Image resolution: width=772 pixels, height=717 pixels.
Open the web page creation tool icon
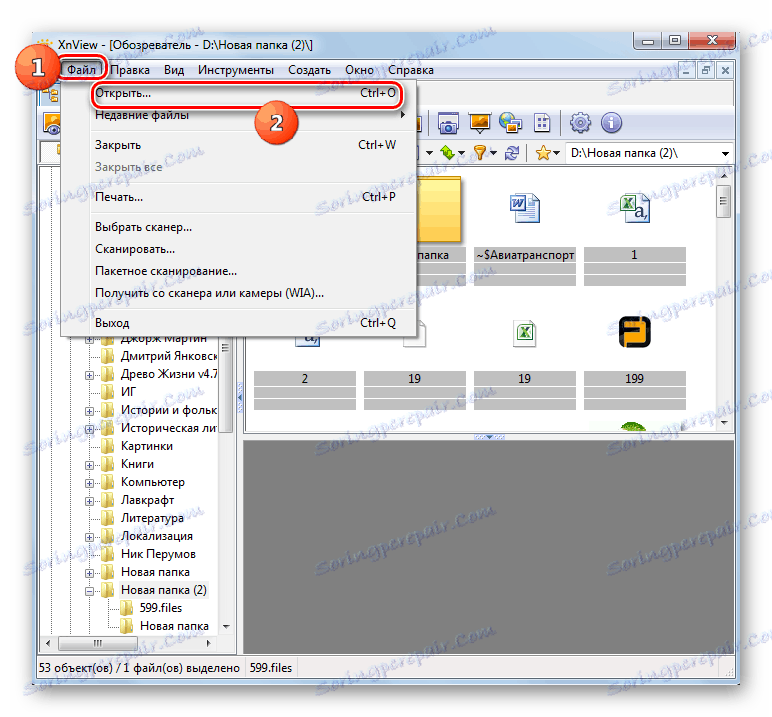click(510, 123)
